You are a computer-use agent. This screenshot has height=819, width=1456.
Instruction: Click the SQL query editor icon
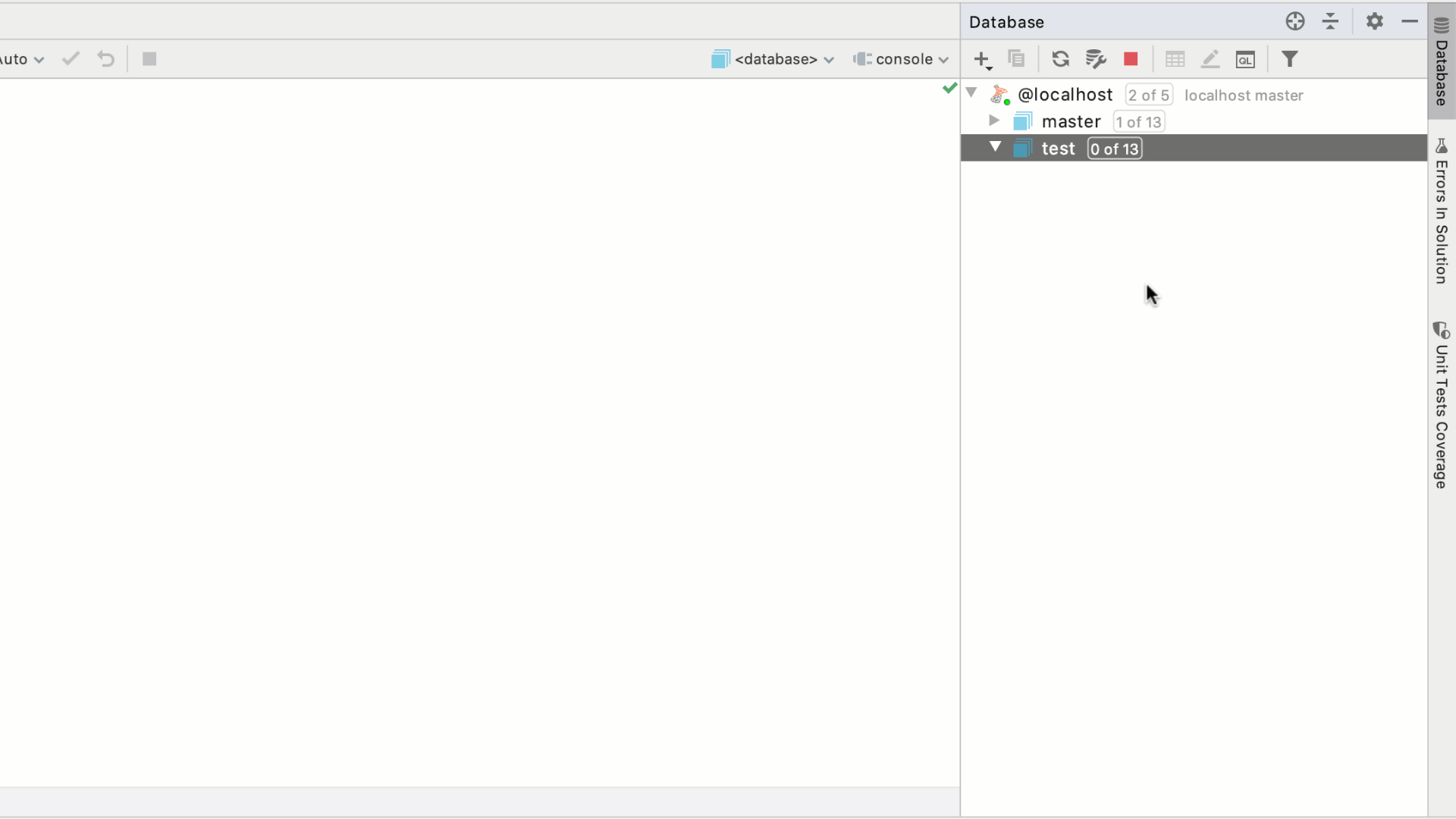click(x=1246, y=59)
